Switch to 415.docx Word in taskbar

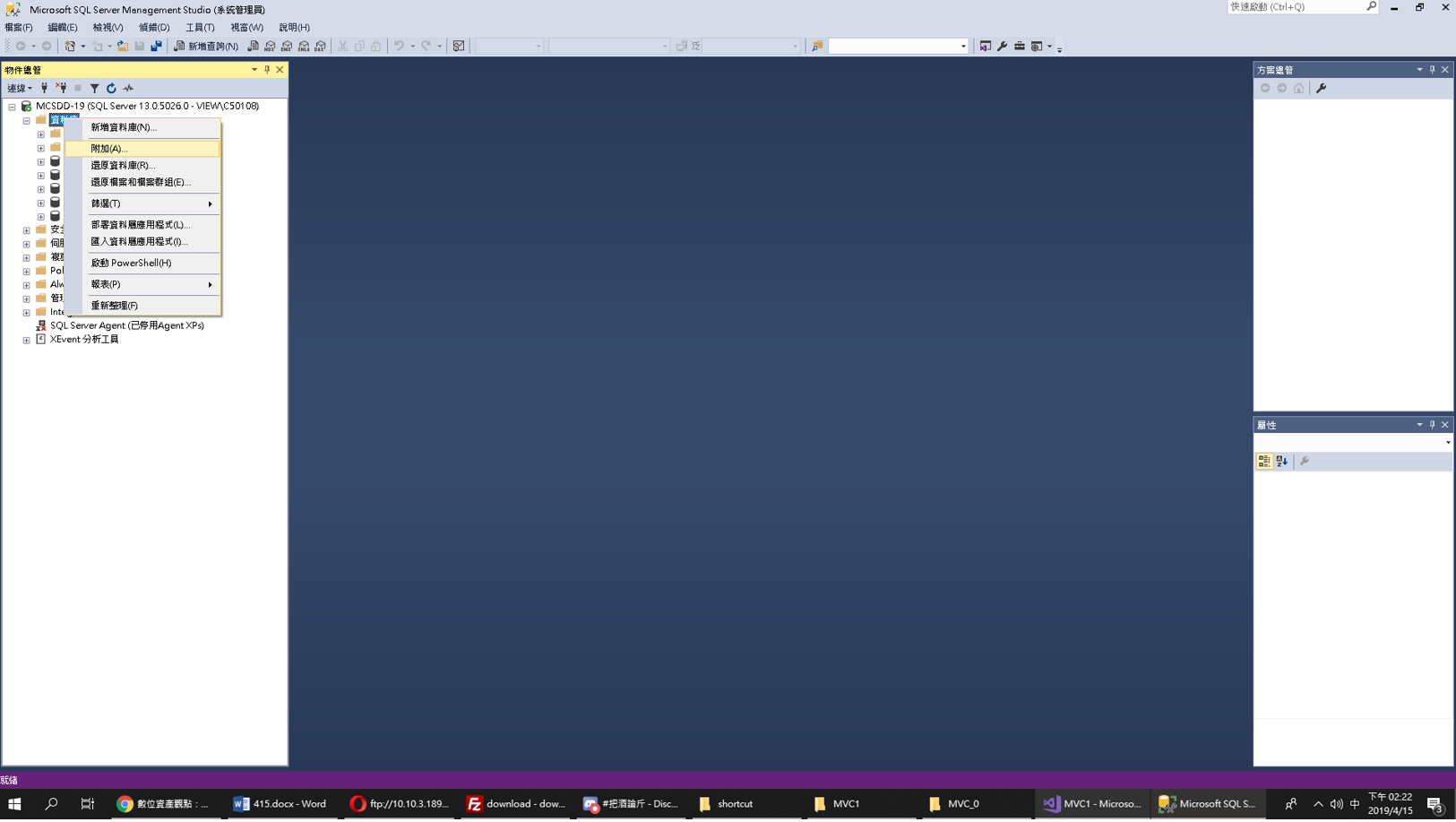click(280, 804)
